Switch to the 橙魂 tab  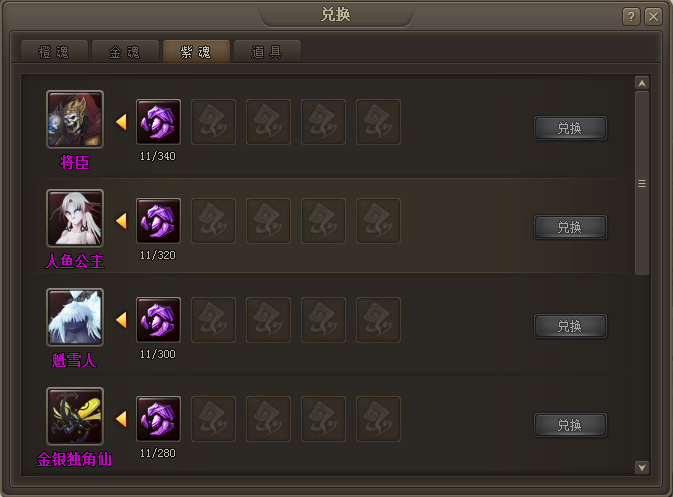54,52
